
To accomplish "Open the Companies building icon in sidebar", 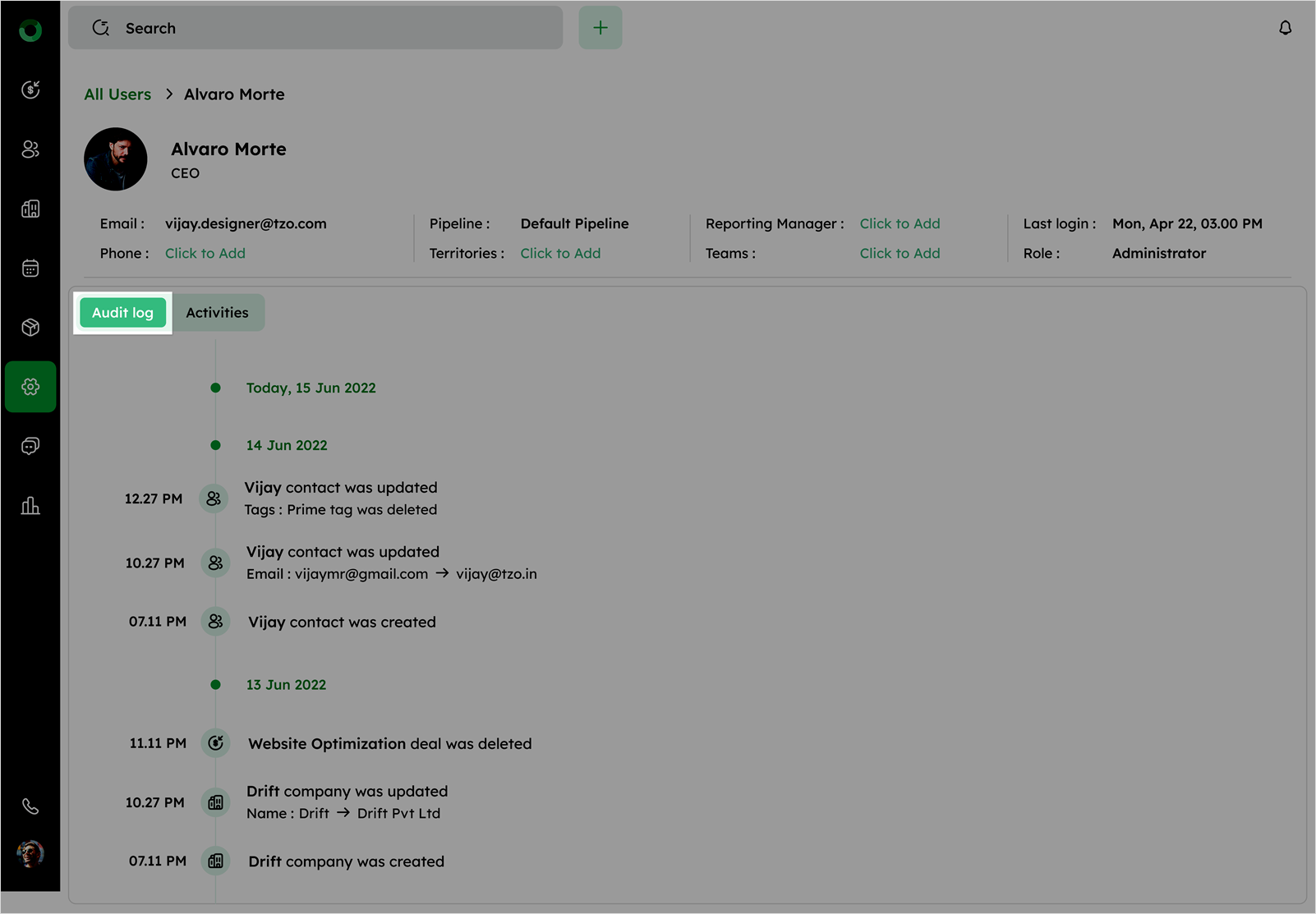I will pyautogui.click(x=30, y=209).
